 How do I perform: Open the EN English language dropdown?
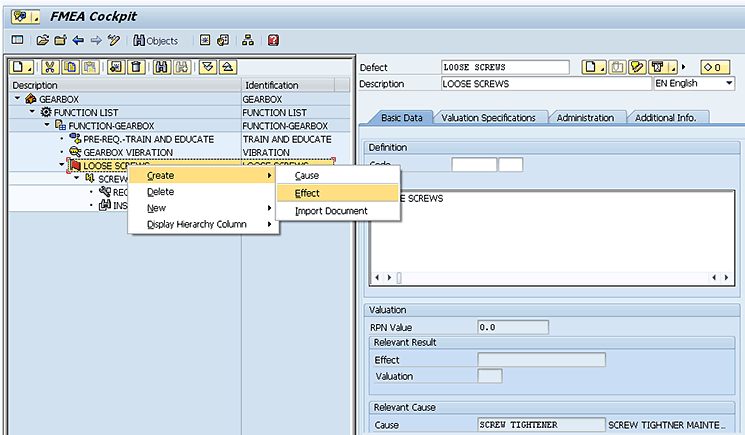[x=694, y=84]
